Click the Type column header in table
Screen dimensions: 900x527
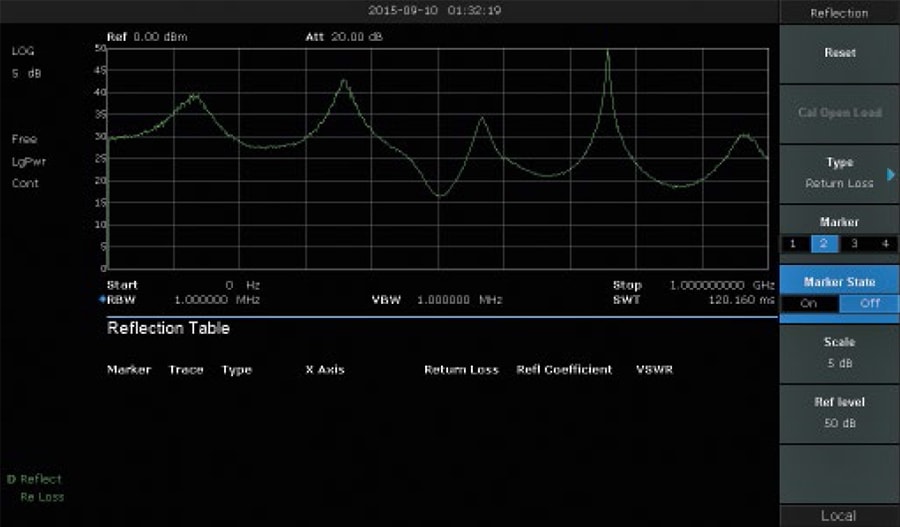coord(236,370)
